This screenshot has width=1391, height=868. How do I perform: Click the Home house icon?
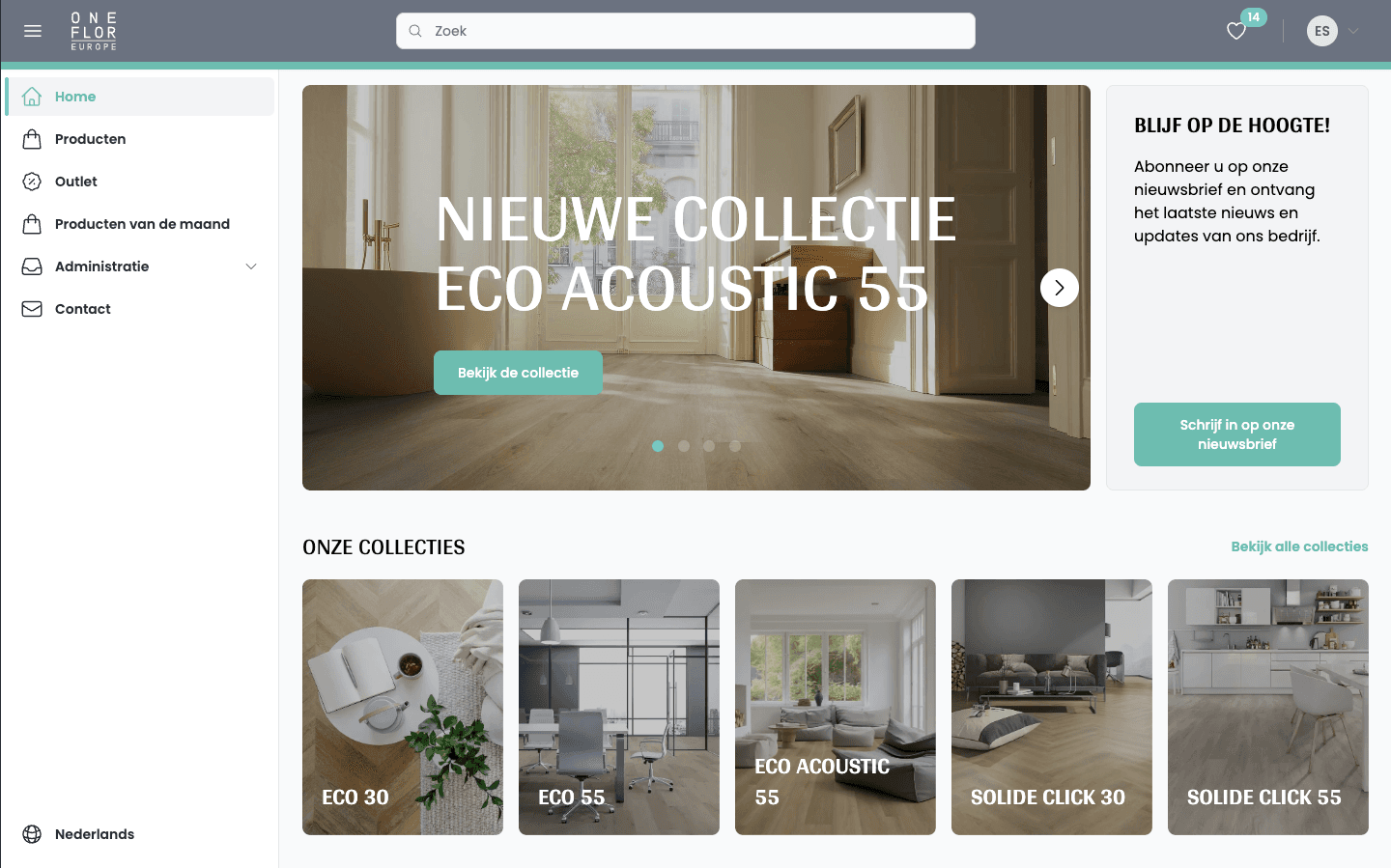pos(32,97)
